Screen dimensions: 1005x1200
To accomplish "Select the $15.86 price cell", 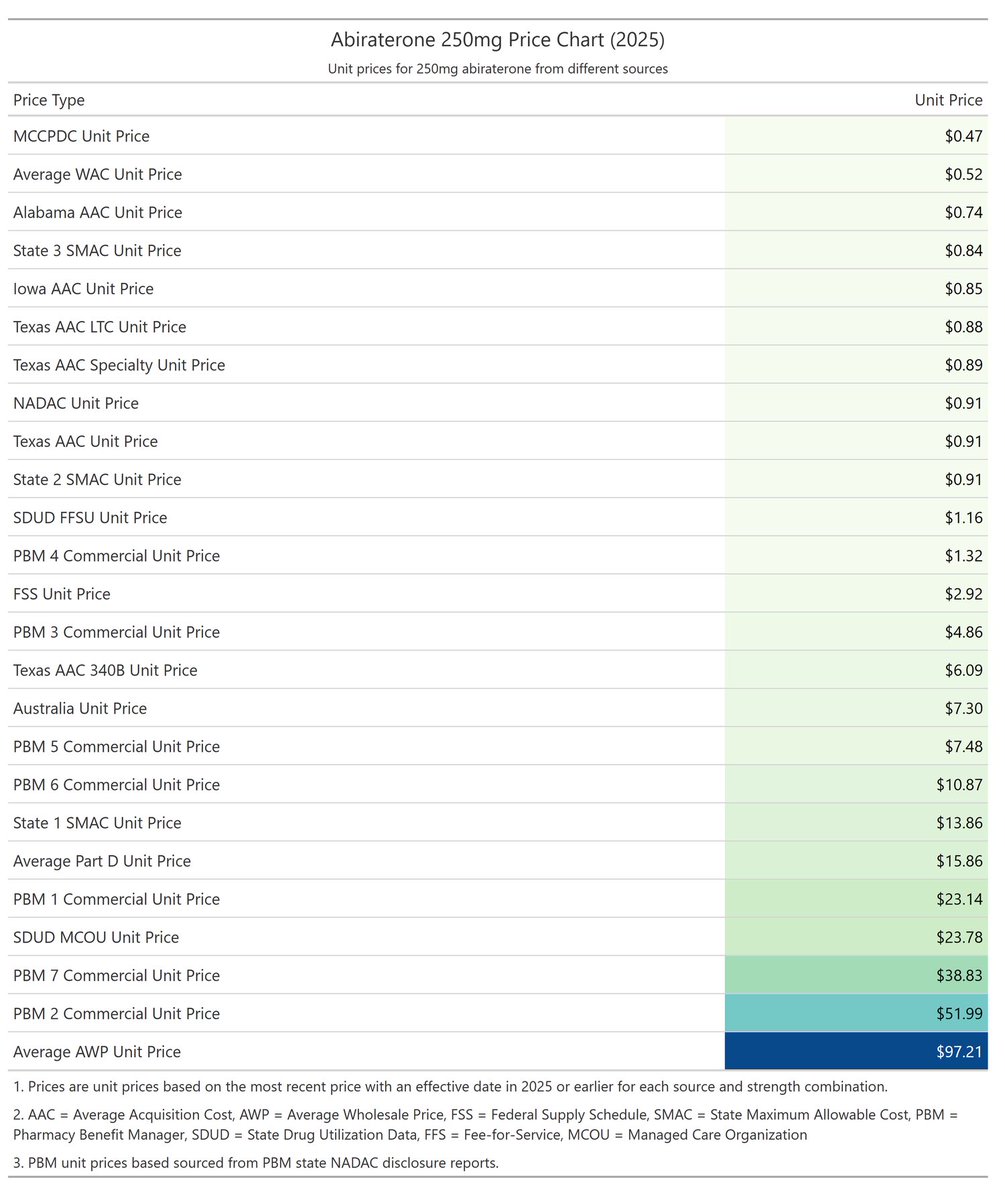I will click(856, 861).
